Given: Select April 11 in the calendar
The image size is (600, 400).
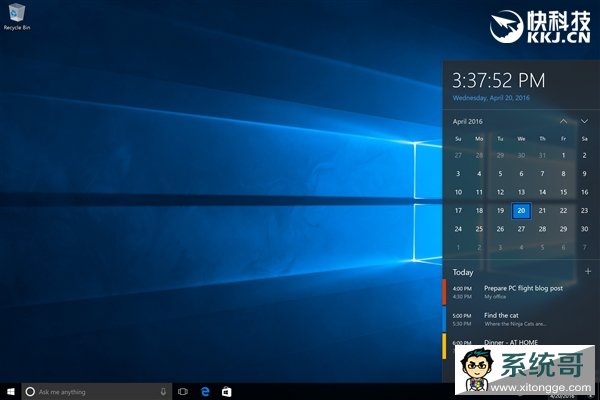Looking at the screenshot, I should point(479,192).
